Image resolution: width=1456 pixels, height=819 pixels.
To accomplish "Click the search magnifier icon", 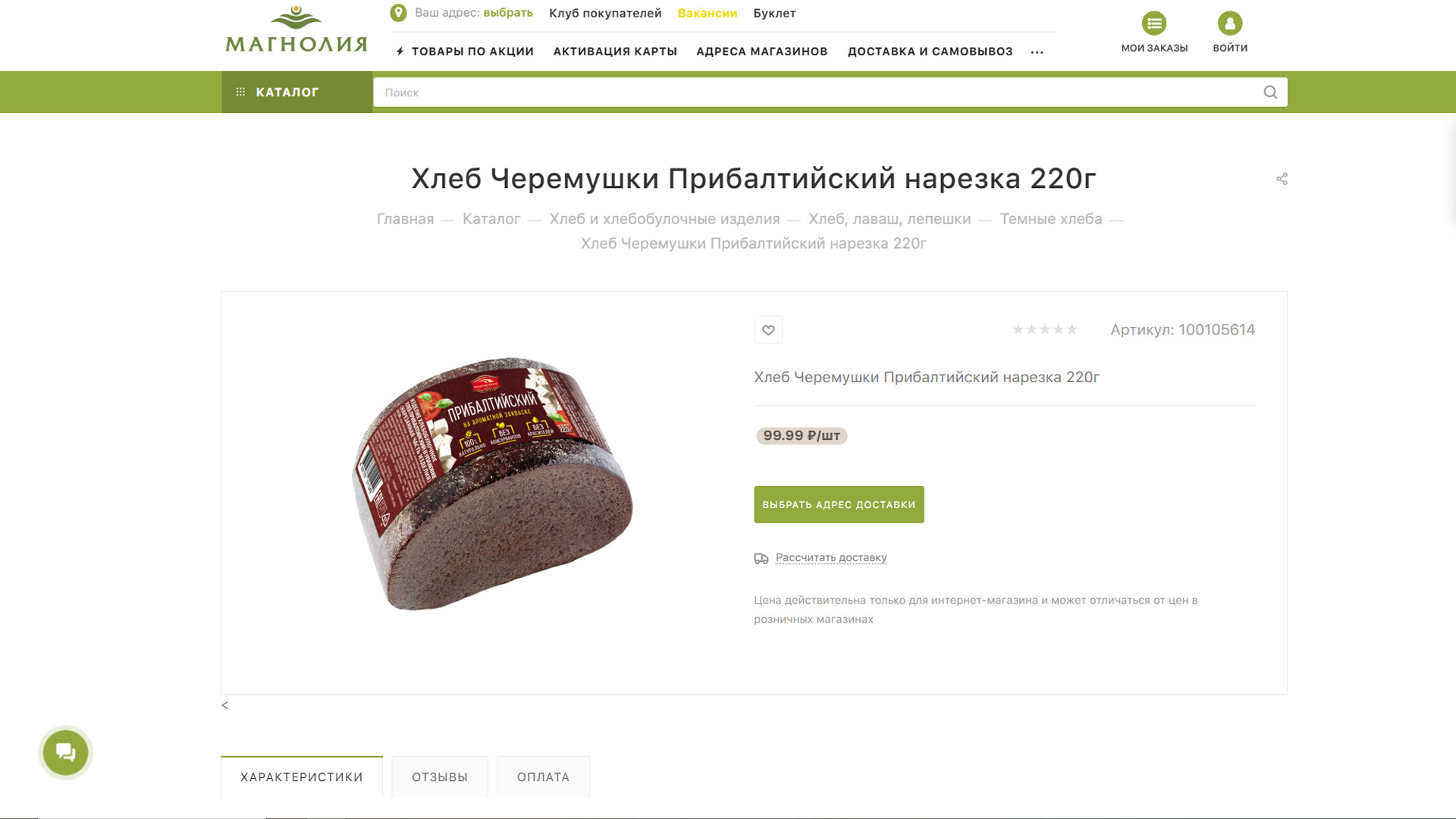I will [x=1270, y=93].
